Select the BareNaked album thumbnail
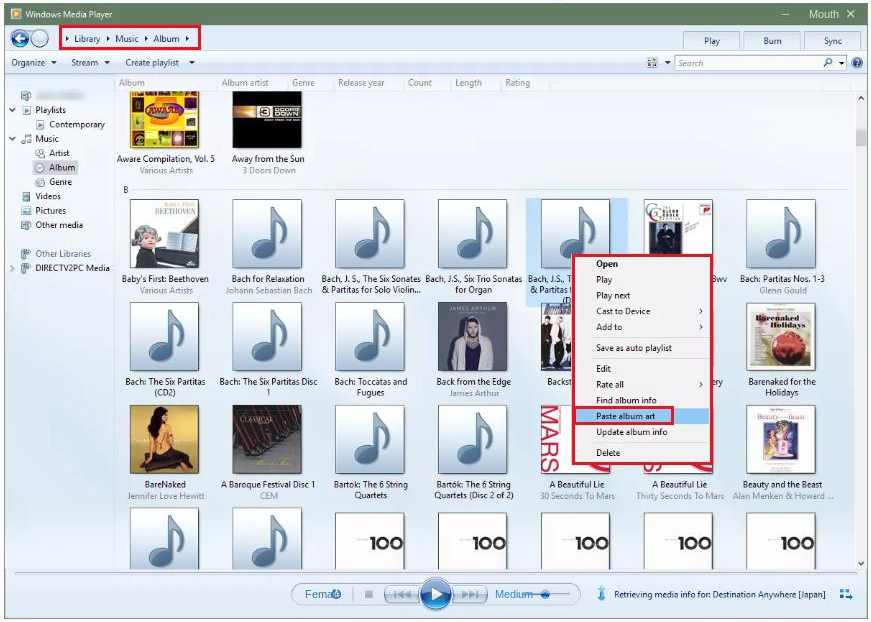This screenshot has height=622, width=871. click(164, 439)
